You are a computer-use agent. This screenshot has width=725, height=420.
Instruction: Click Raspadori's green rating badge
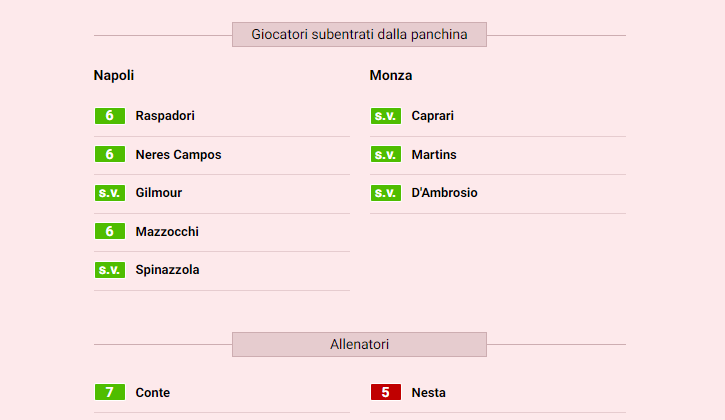[109, 116]
